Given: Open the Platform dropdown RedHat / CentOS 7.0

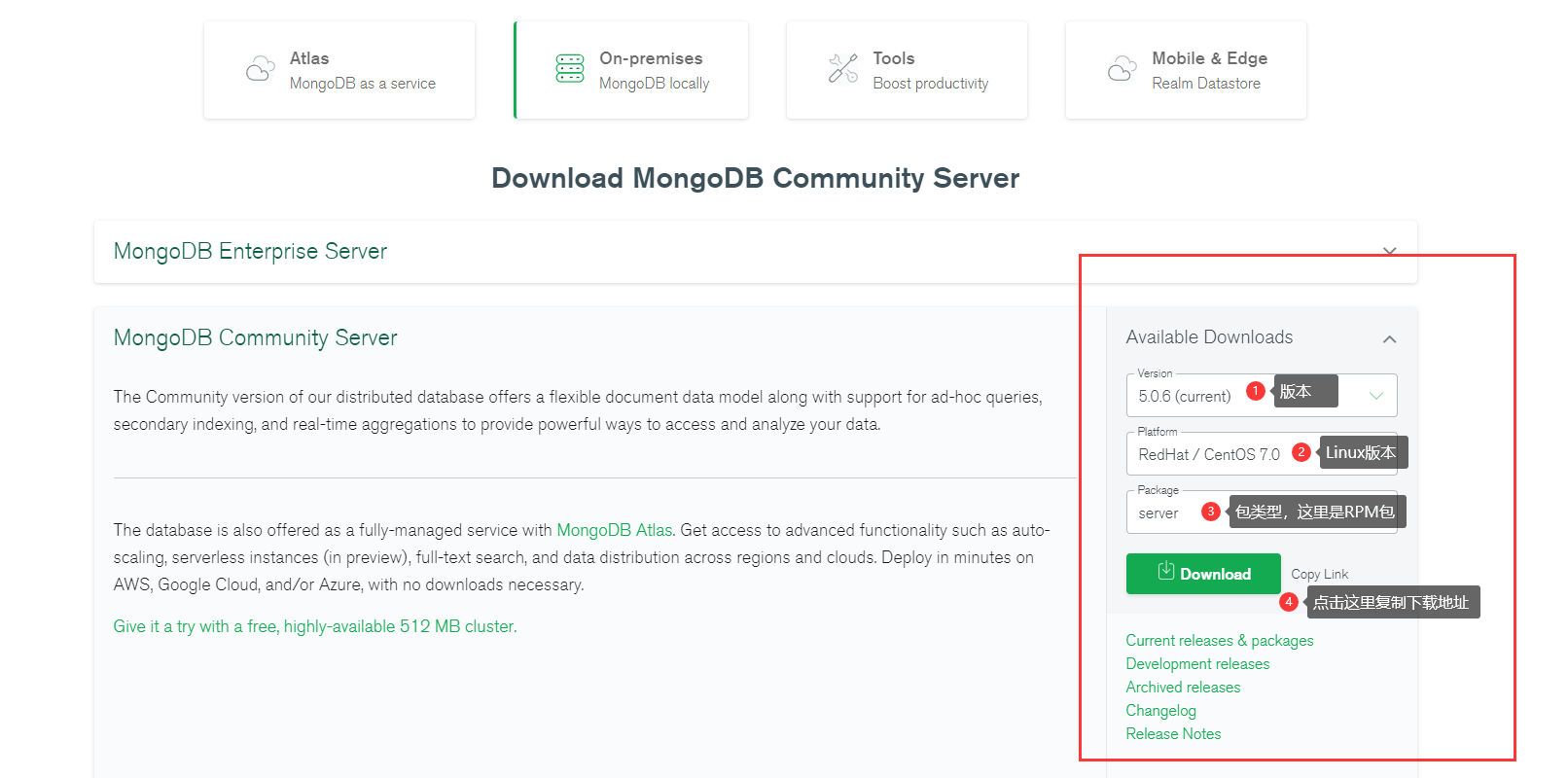Looking at the screenshot, I should click(x=1262, y=453).
